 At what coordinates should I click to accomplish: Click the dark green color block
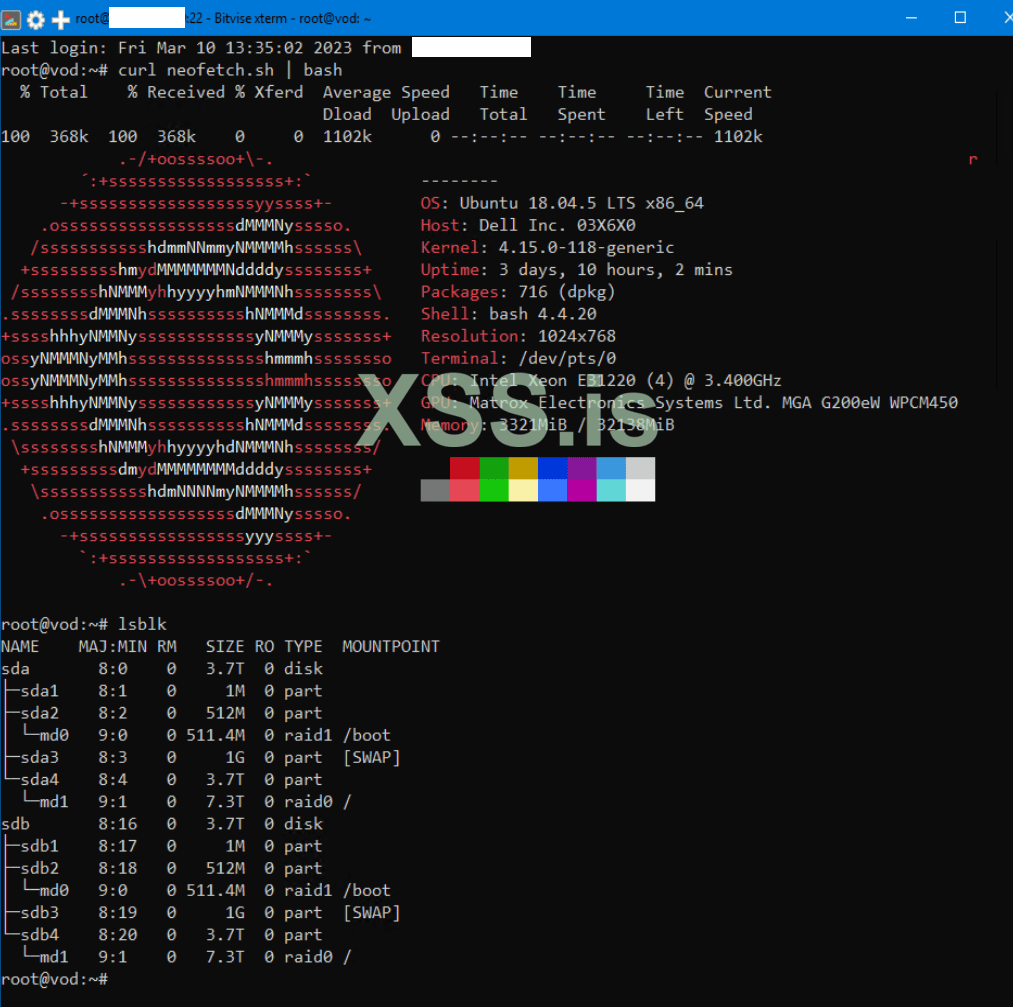[494, 468]
